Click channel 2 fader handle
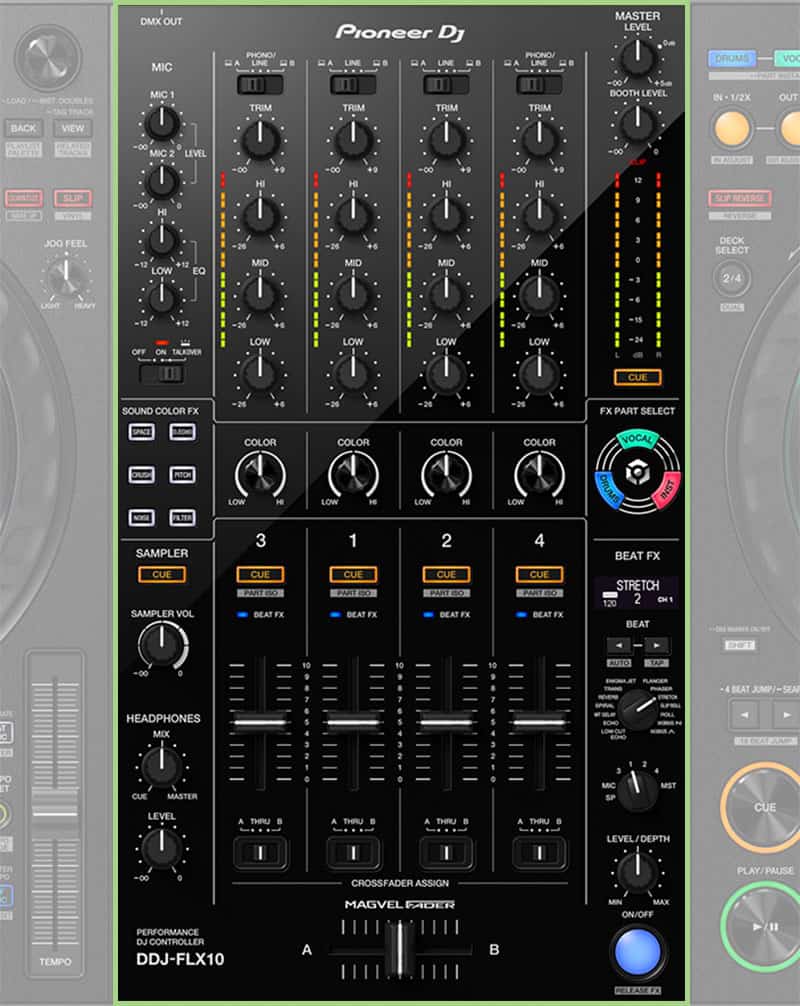Screen dimensions: 800x1006 click(446, 722)
